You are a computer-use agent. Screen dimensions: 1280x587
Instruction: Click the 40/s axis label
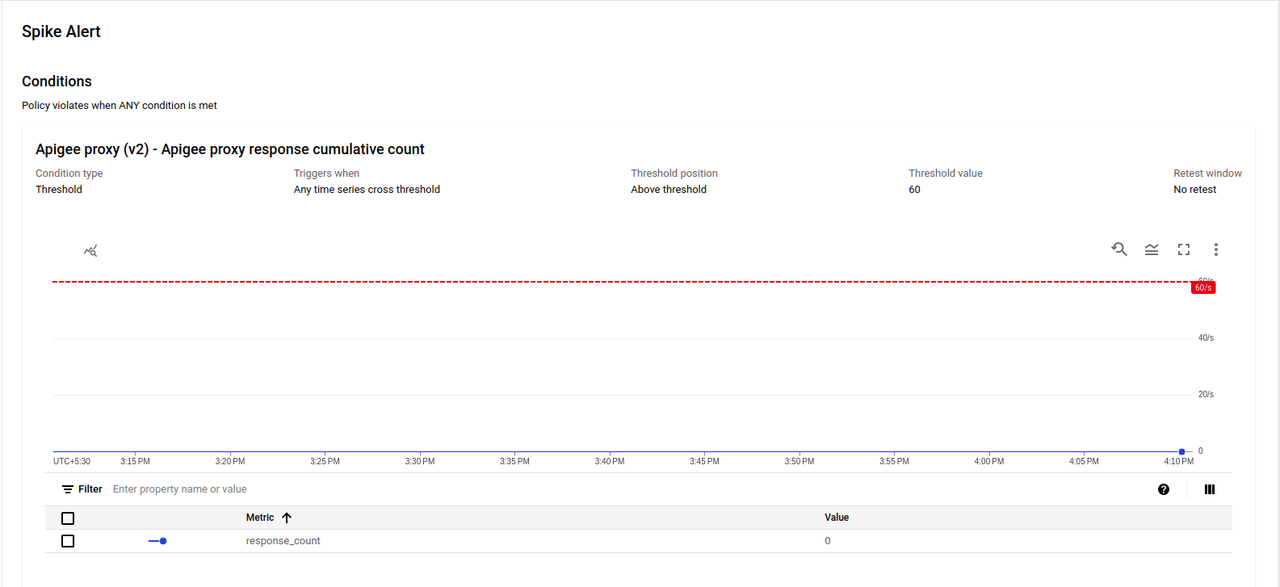1206,338
